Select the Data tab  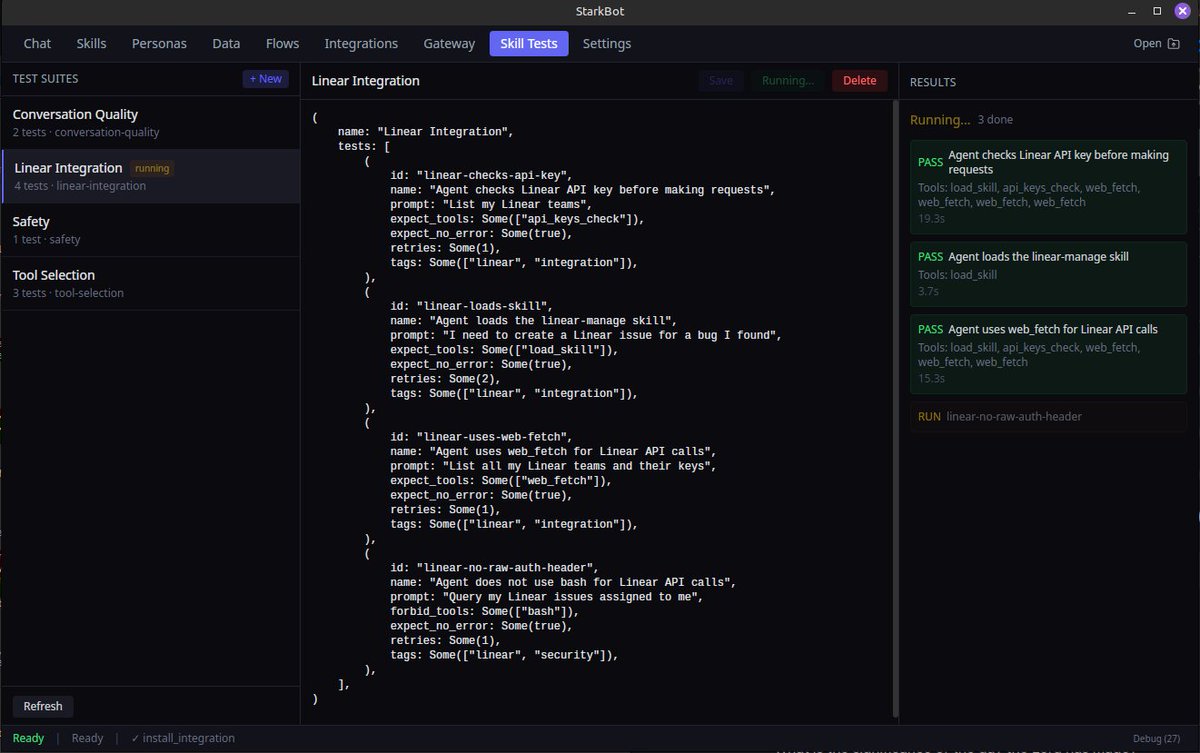pyautogui.click(x=226, y=43)
